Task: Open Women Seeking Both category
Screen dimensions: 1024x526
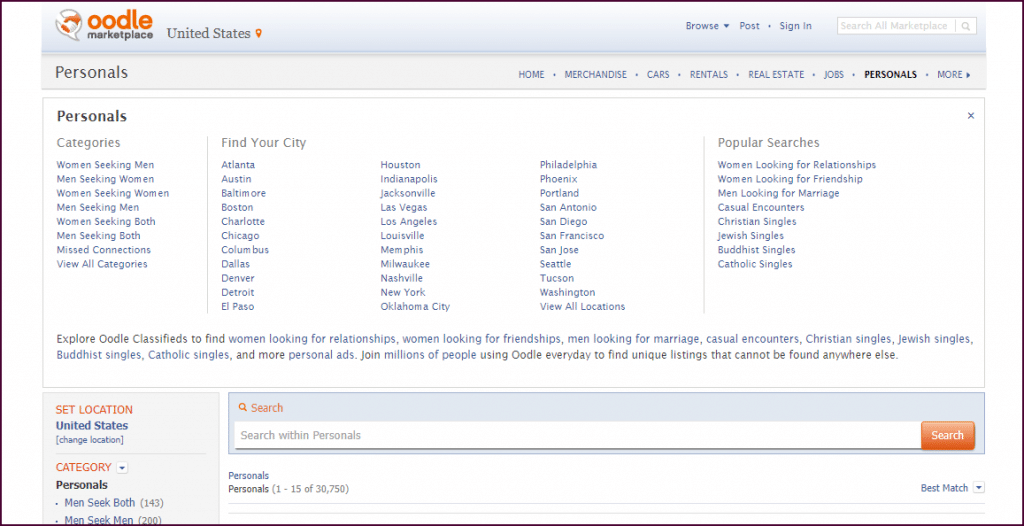Action: coord(106,222)
